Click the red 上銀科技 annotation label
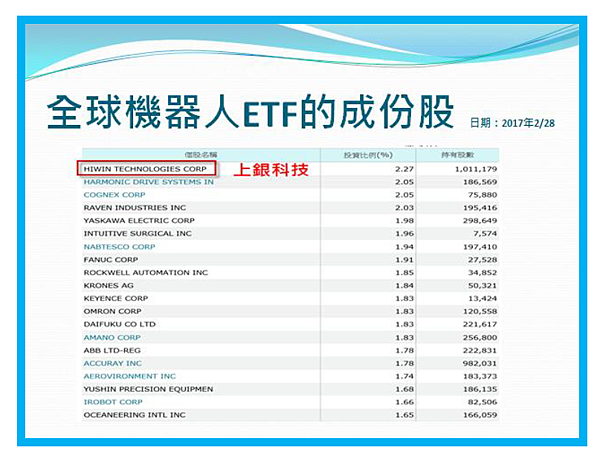The width and height of the screenshot is (600, 462). (x=269, y=171)
